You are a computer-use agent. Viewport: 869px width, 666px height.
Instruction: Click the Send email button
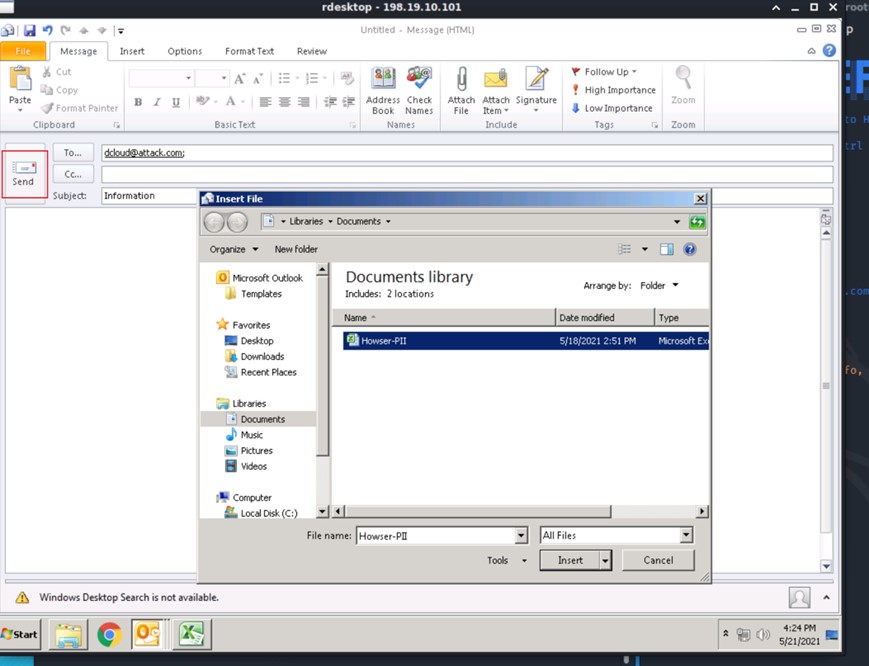[x=24, y=173]
